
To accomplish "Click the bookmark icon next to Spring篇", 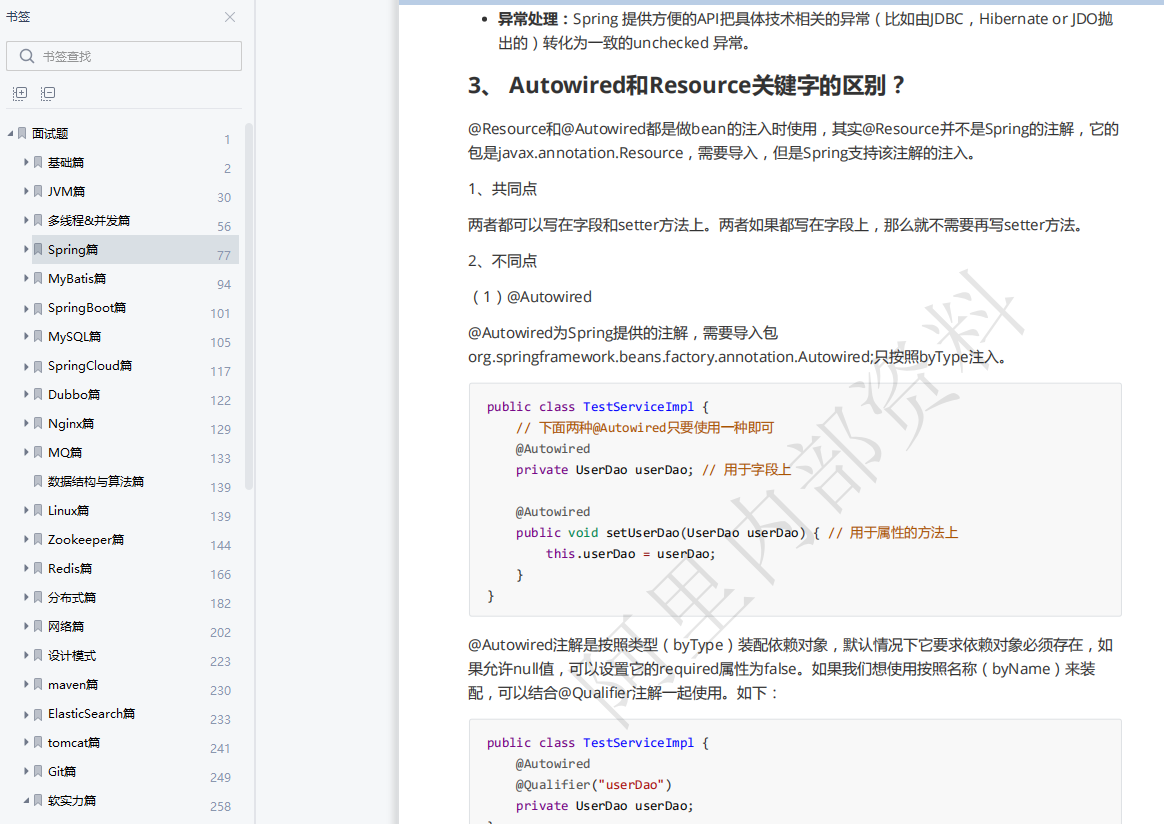I will coord(38,249).
